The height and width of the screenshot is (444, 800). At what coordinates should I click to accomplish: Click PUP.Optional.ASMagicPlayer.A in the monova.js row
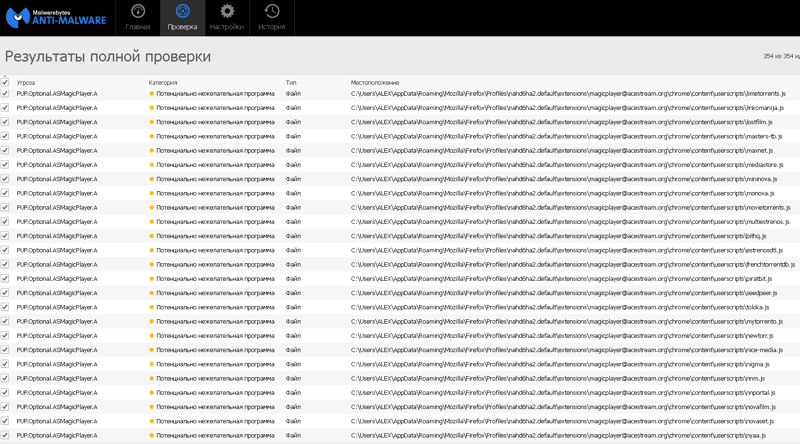[x=57, y=193]
